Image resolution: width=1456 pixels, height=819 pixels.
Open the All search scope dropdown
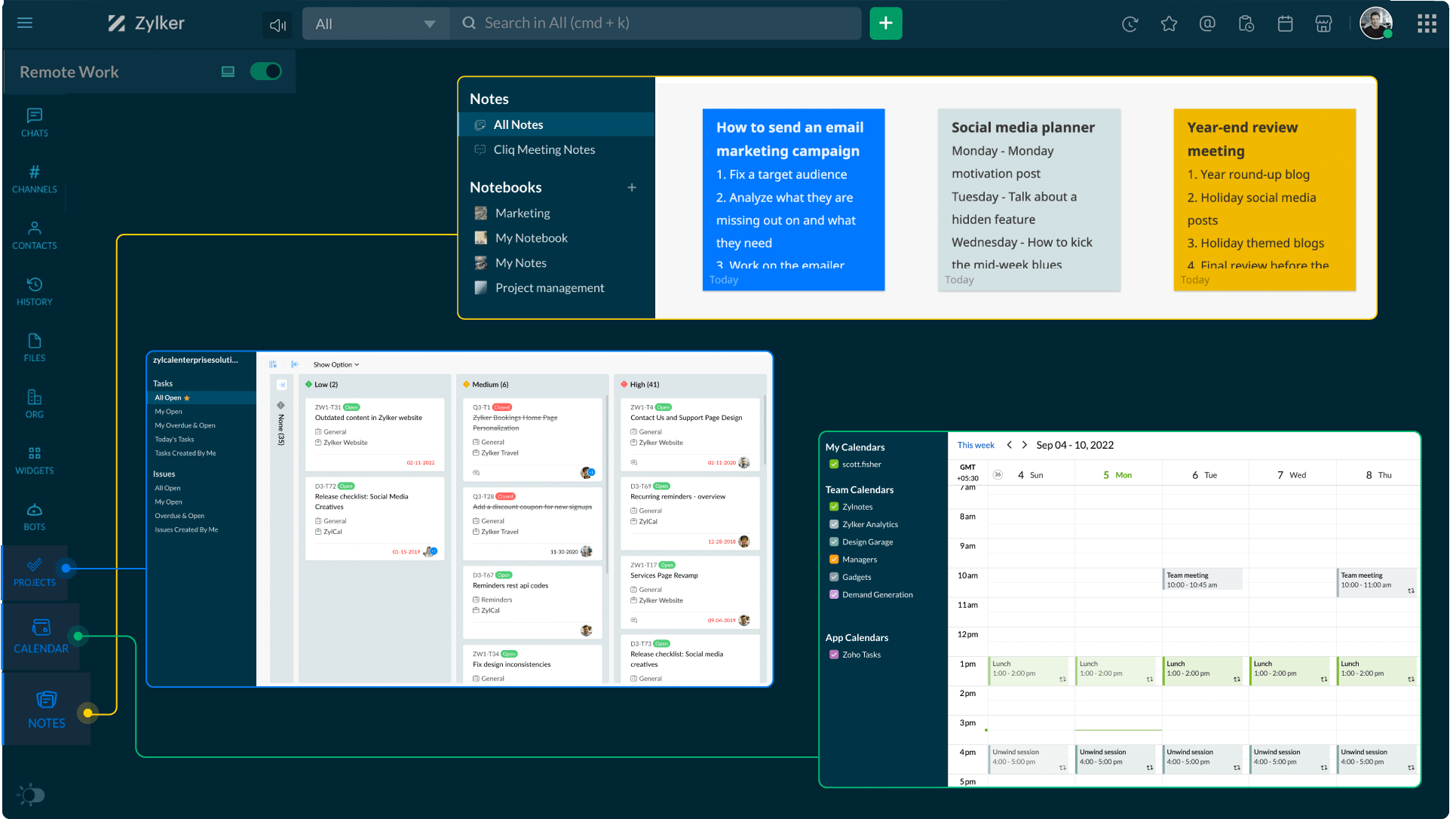click(x=375, y=24)
